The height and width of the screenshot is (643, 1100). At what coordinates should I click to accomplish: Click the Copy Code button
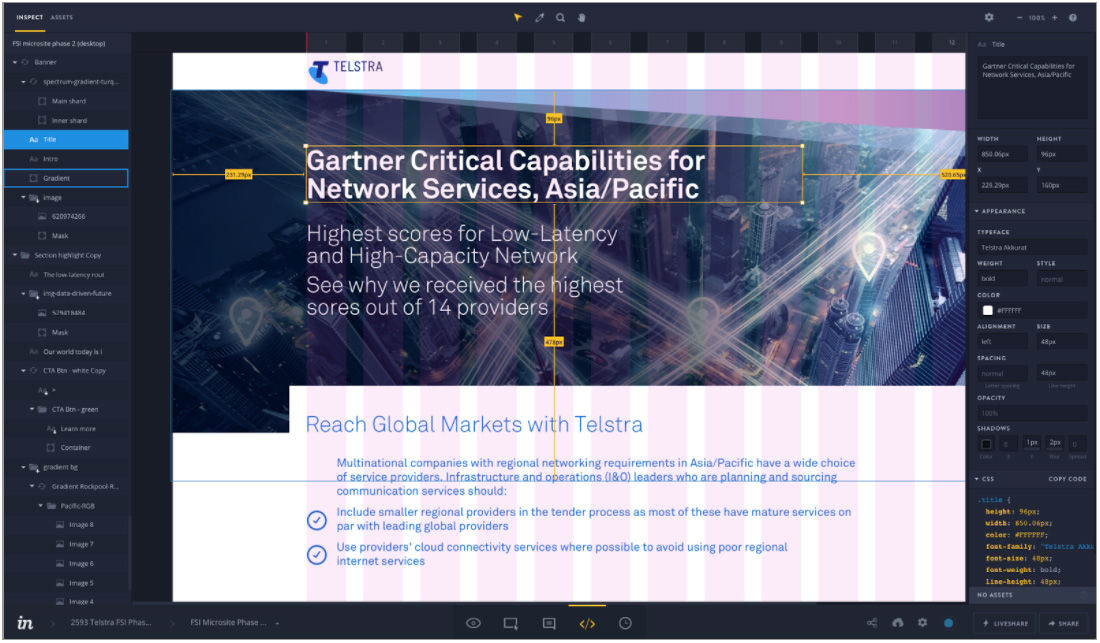click(x=1067, y=479)
